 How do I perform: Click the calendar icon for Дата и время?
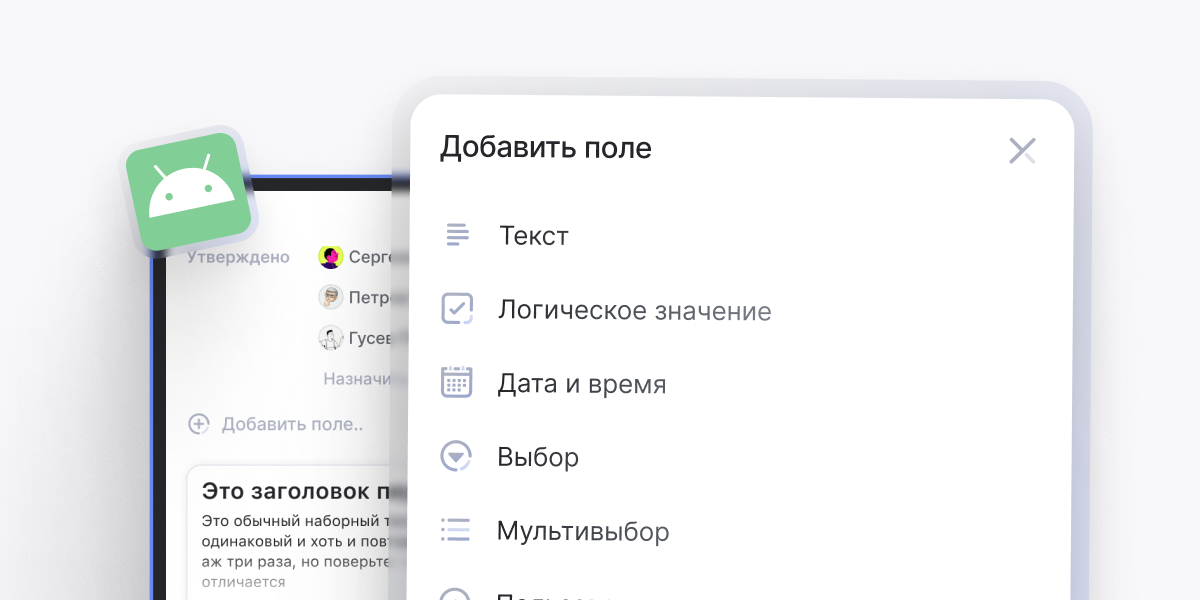point(456,382)
